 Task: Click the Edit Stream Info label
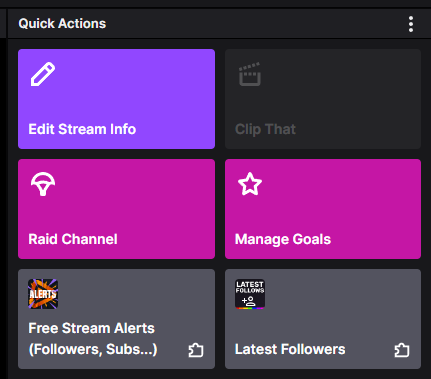pos(82,129)
